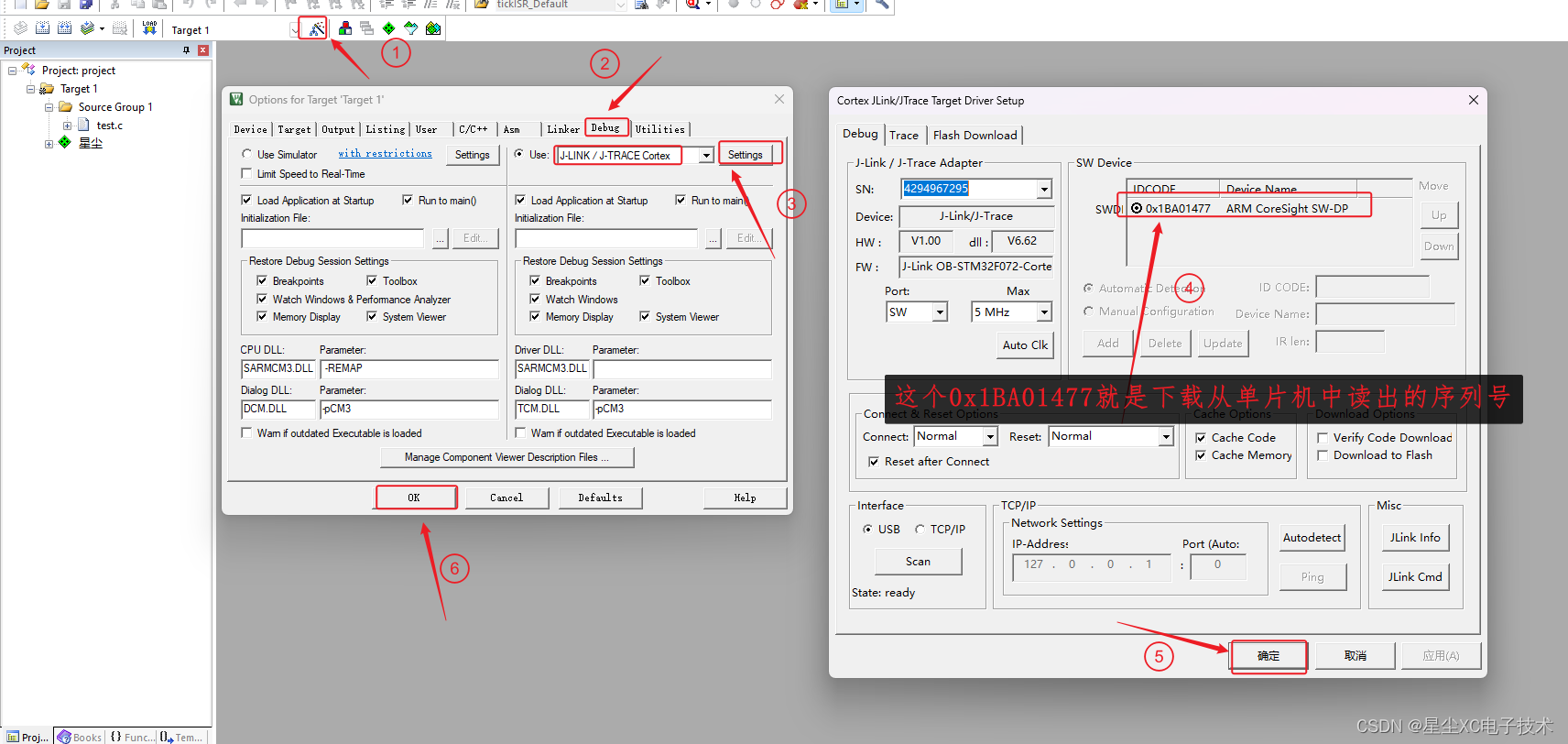Open the Manage Project Items icon

pyautogui.click(x=345, y=28)
